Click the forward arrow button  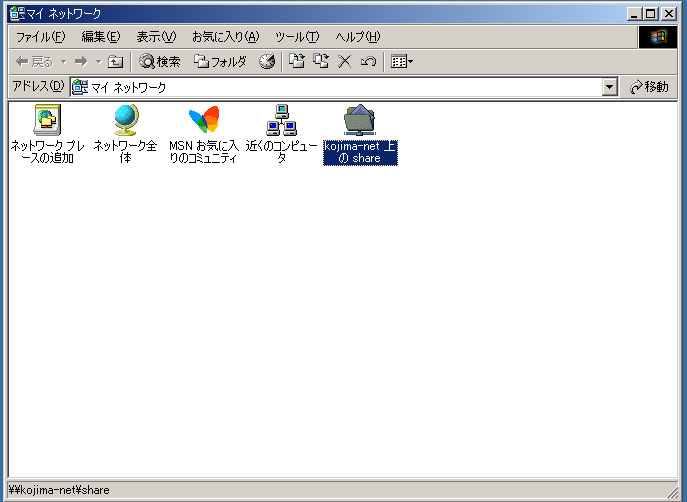pyautogui.click(x=81, y=62)
